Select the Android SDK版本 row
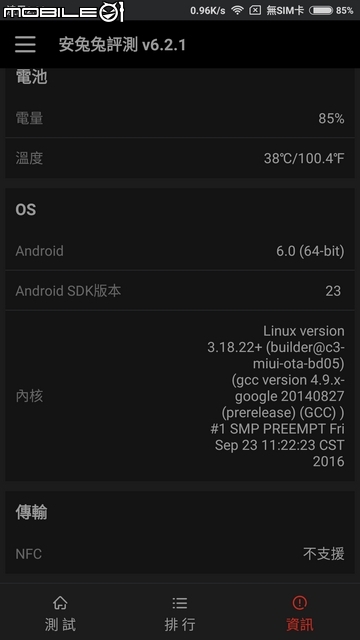Viewport: 360px width, 640px height. coord(180,291)
